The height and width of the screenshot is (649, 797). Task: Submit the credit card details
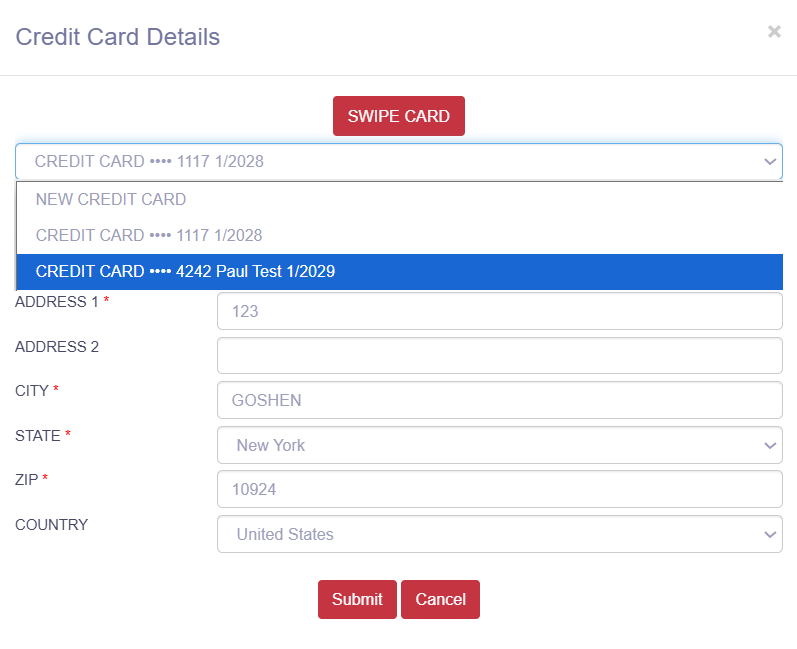357,599
